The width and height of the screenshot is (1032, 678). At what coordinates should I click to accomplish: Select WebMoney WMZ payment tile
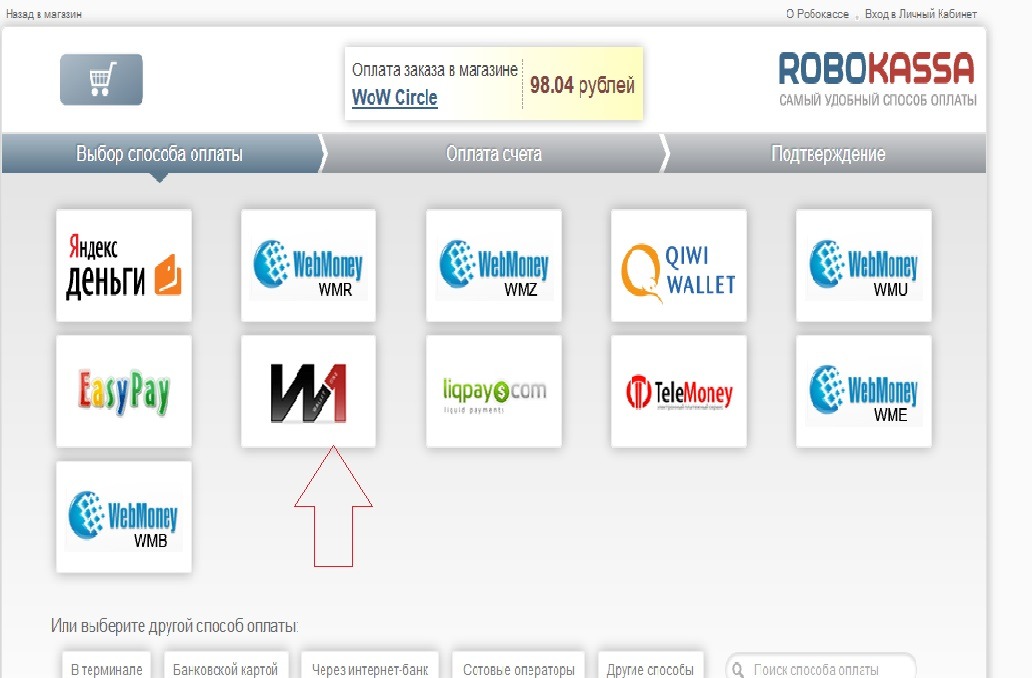(494, 265)
